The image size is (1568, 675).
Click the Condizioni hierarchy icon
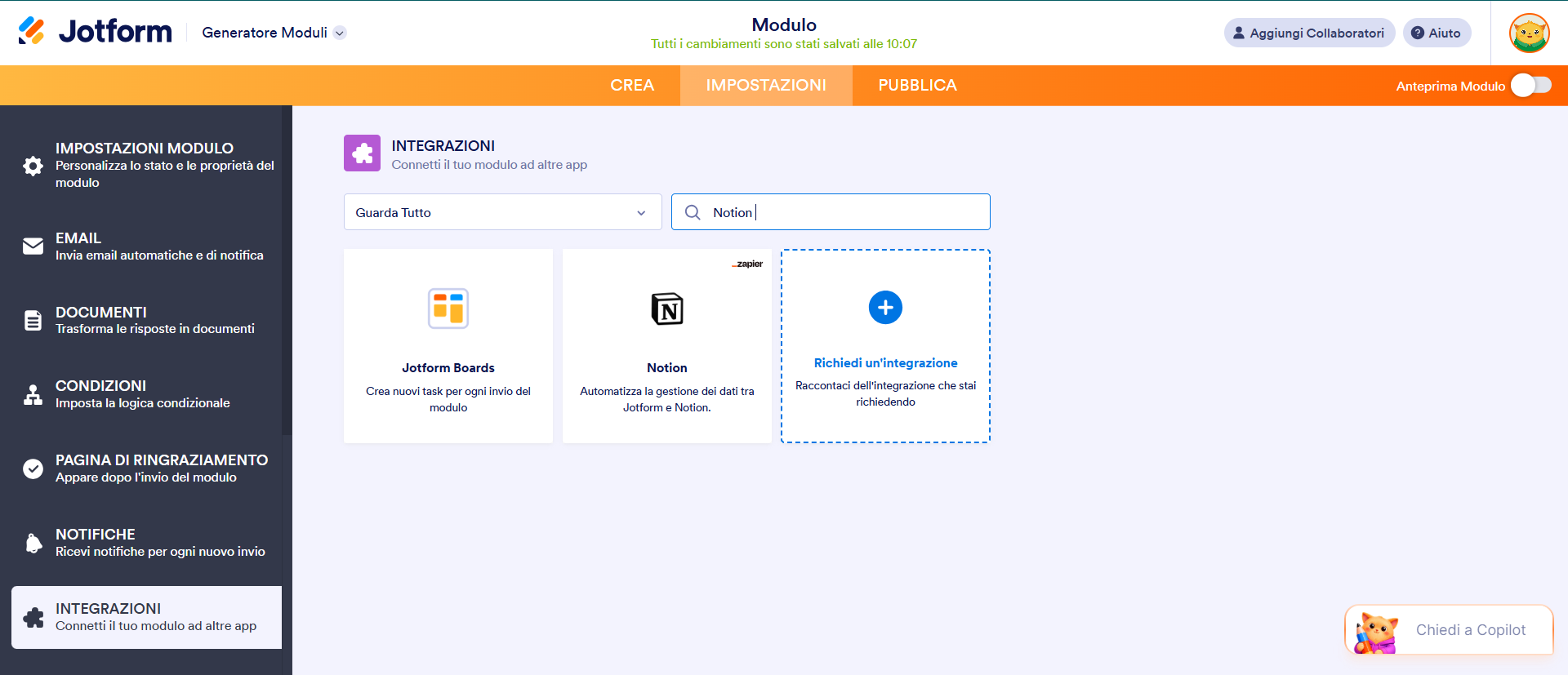click(x=33, y=394)
